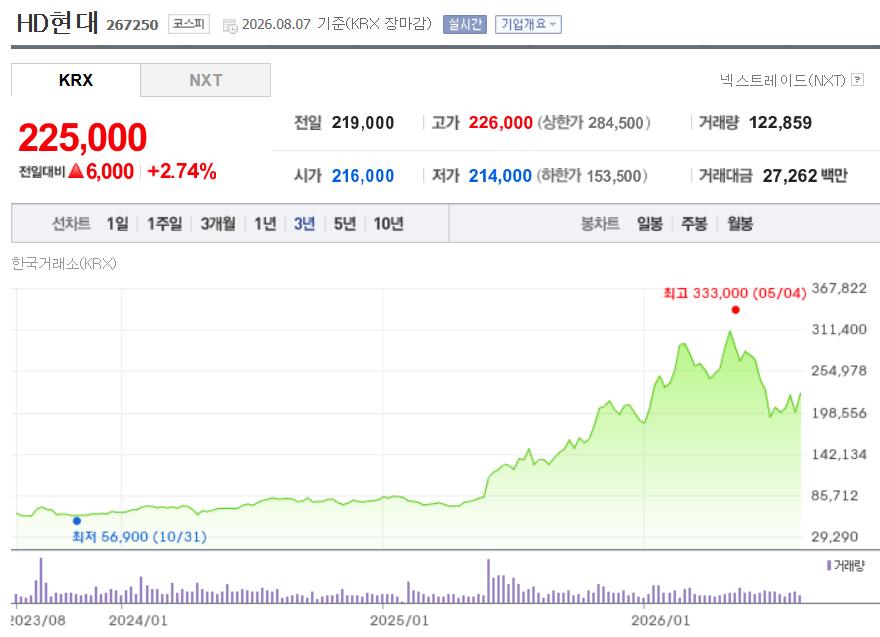Show the 주봉 candle chart

[694, 223]
